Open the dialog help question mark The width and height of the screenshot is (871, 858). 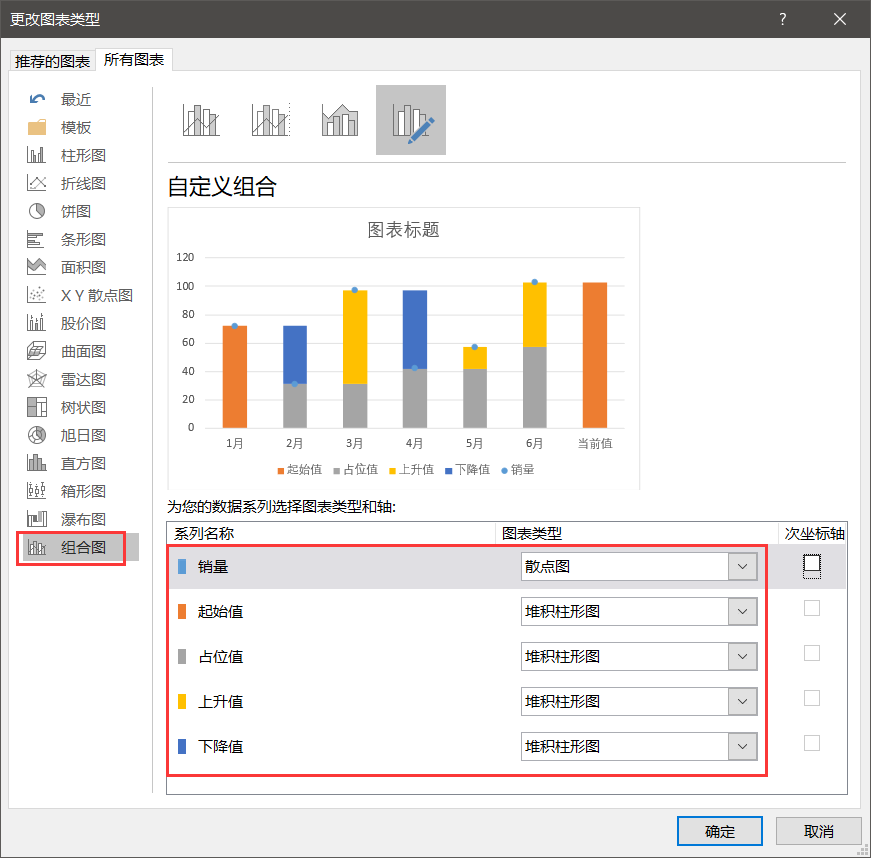tap(783, 19)
